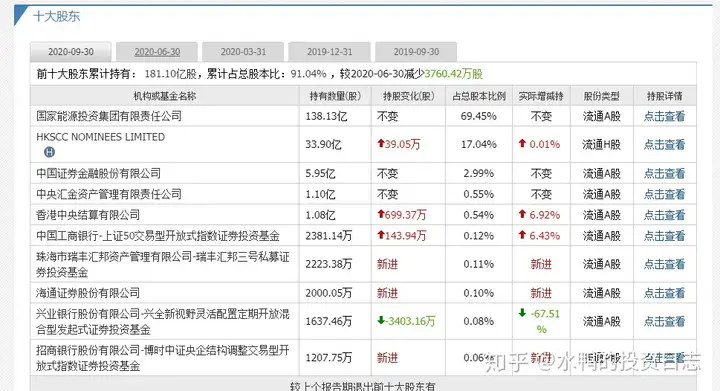Open 点击查看 for 香港中央结算有限公司
The width and height of the screenshot is (720, 391).
click(x=664, y=215)
